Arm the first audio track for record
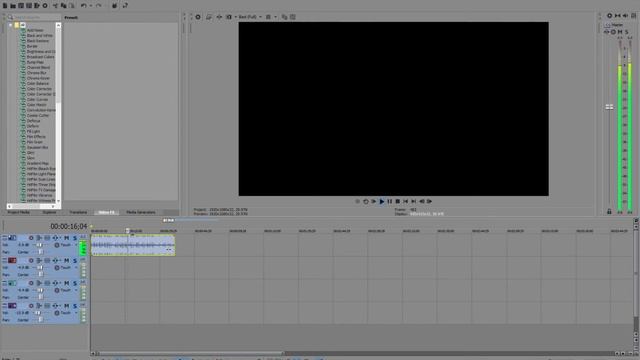The width and height of the screenshot is (640, 360). [31, 238]
